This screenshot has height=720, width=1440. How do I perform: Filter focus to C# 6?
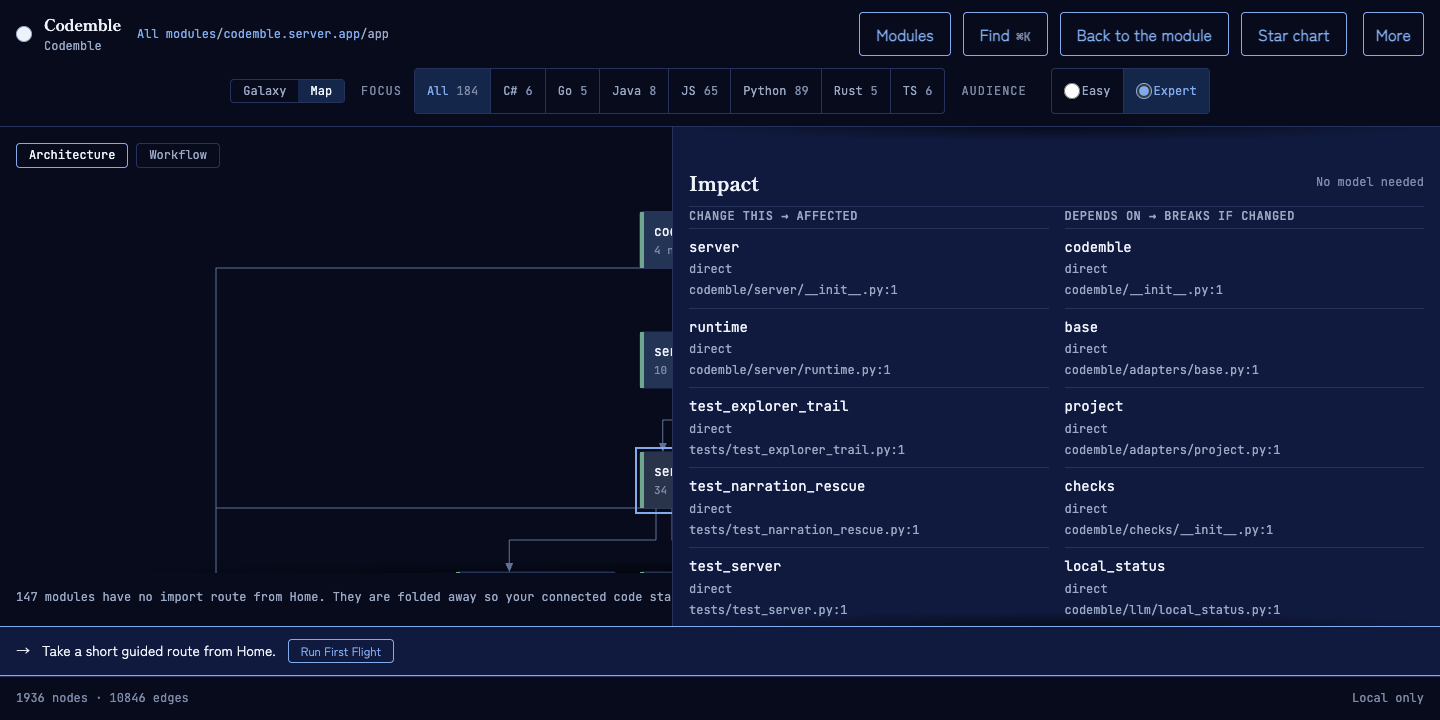pyautogui.click(x=518, y=91)
